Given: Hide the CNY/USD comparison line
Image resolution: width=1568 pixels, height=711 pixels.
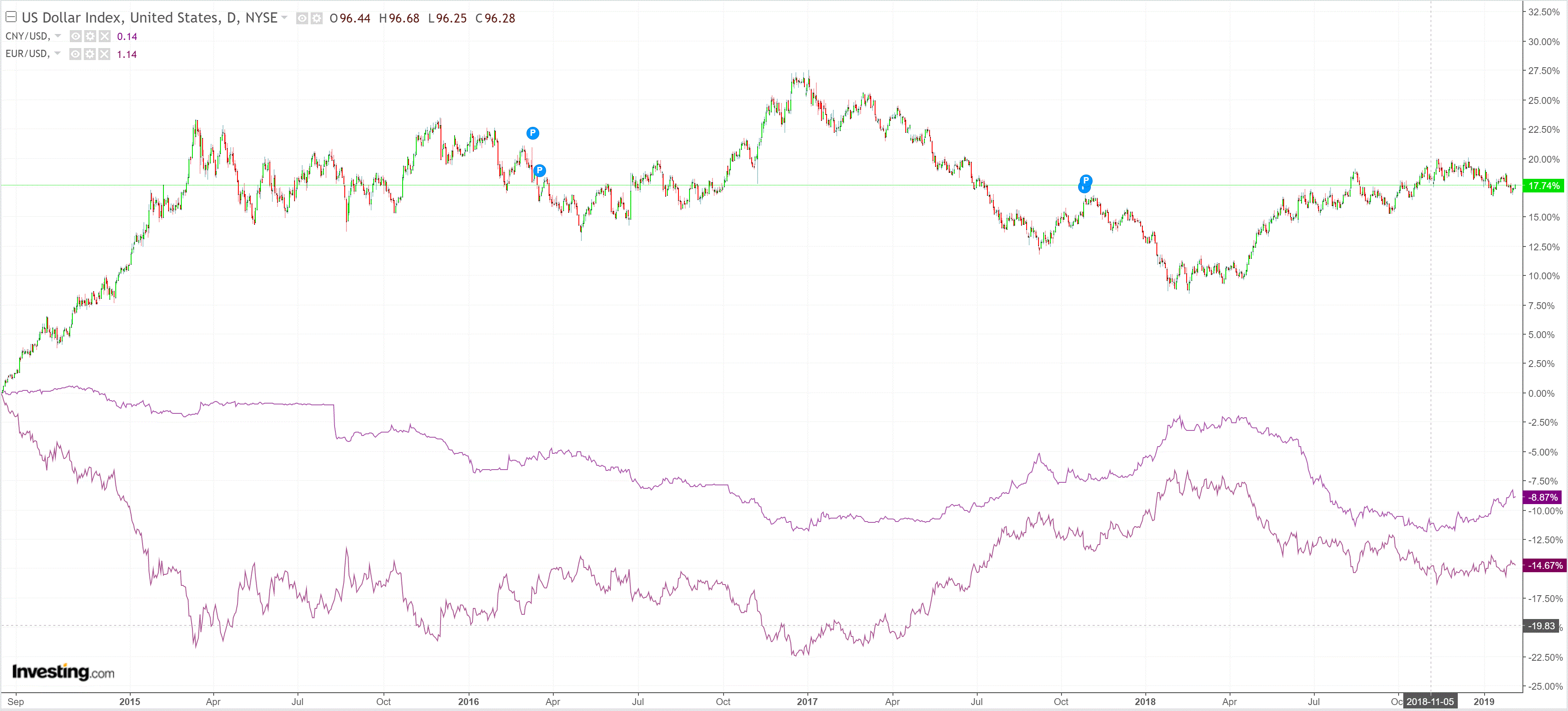Looking at the screenshot, I should tap(75, 36).
